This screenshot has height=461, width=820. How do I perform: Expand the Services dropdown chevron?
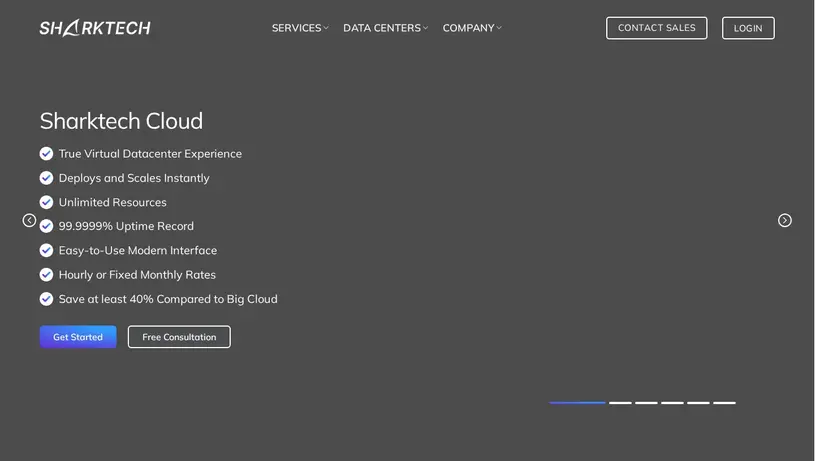pyautogui.click(x=326, y=28)
